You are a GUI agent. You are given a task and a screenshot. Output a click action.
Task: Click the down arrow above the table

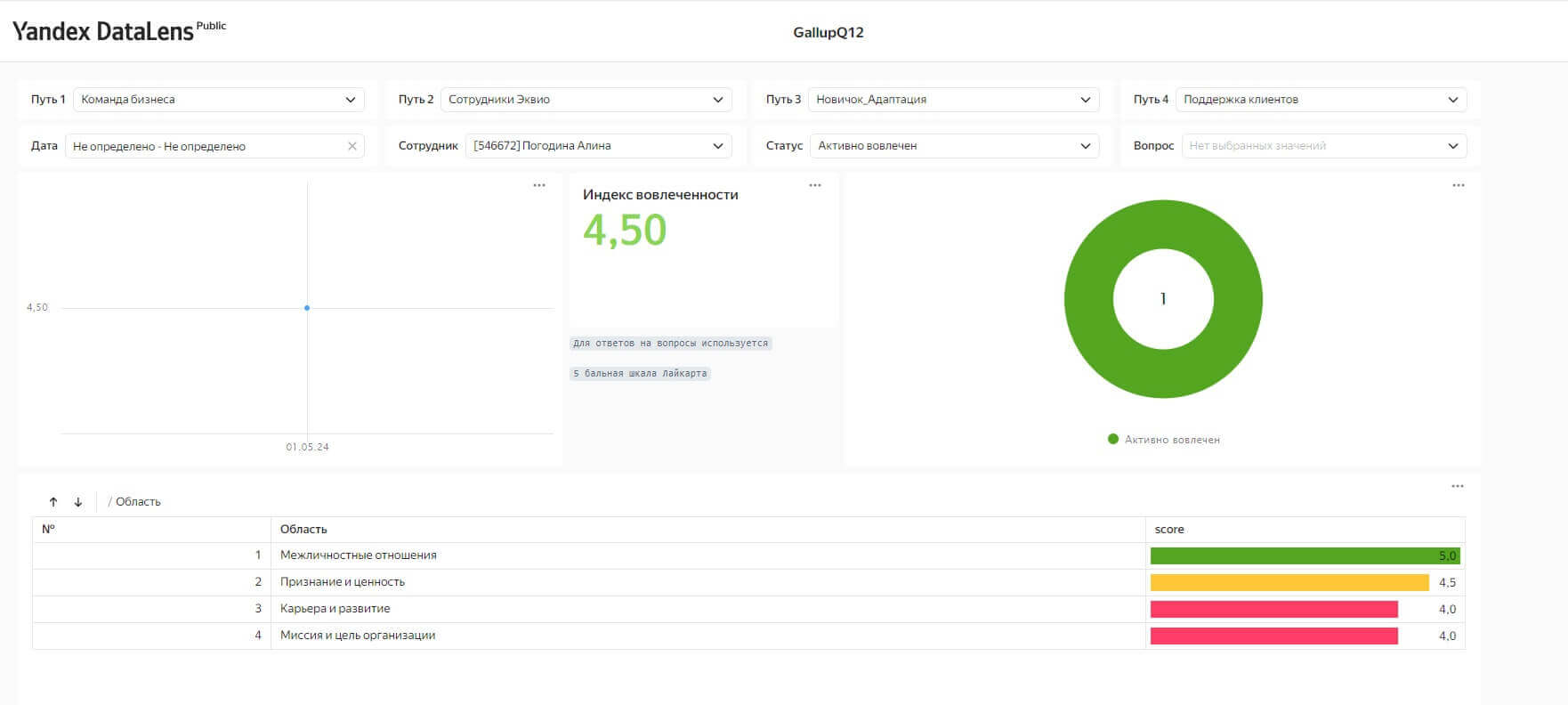pyautogui.click(x=78, y=502)
